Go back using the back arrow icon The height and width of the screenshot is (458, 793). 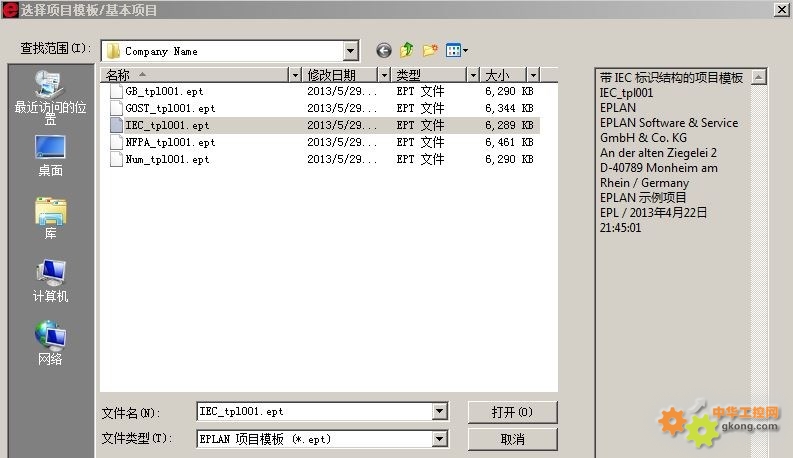384,51
